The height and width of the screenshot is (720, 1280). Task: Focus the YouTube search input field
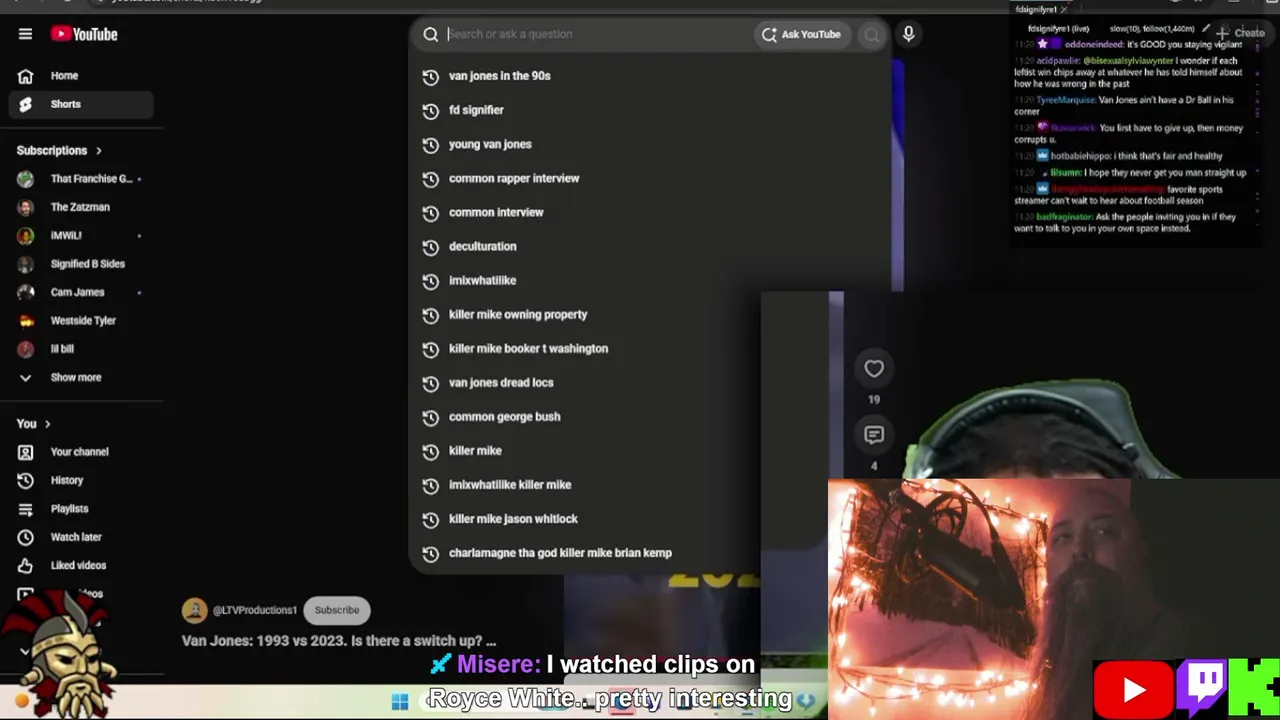click(598, 34)
